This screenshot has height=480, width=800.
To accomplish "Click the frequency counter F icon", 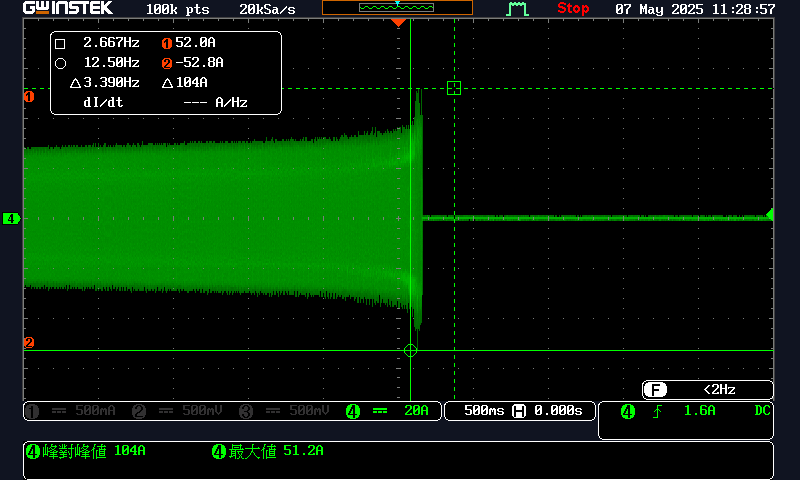I will pyautogui.click(x=655, y=390).
